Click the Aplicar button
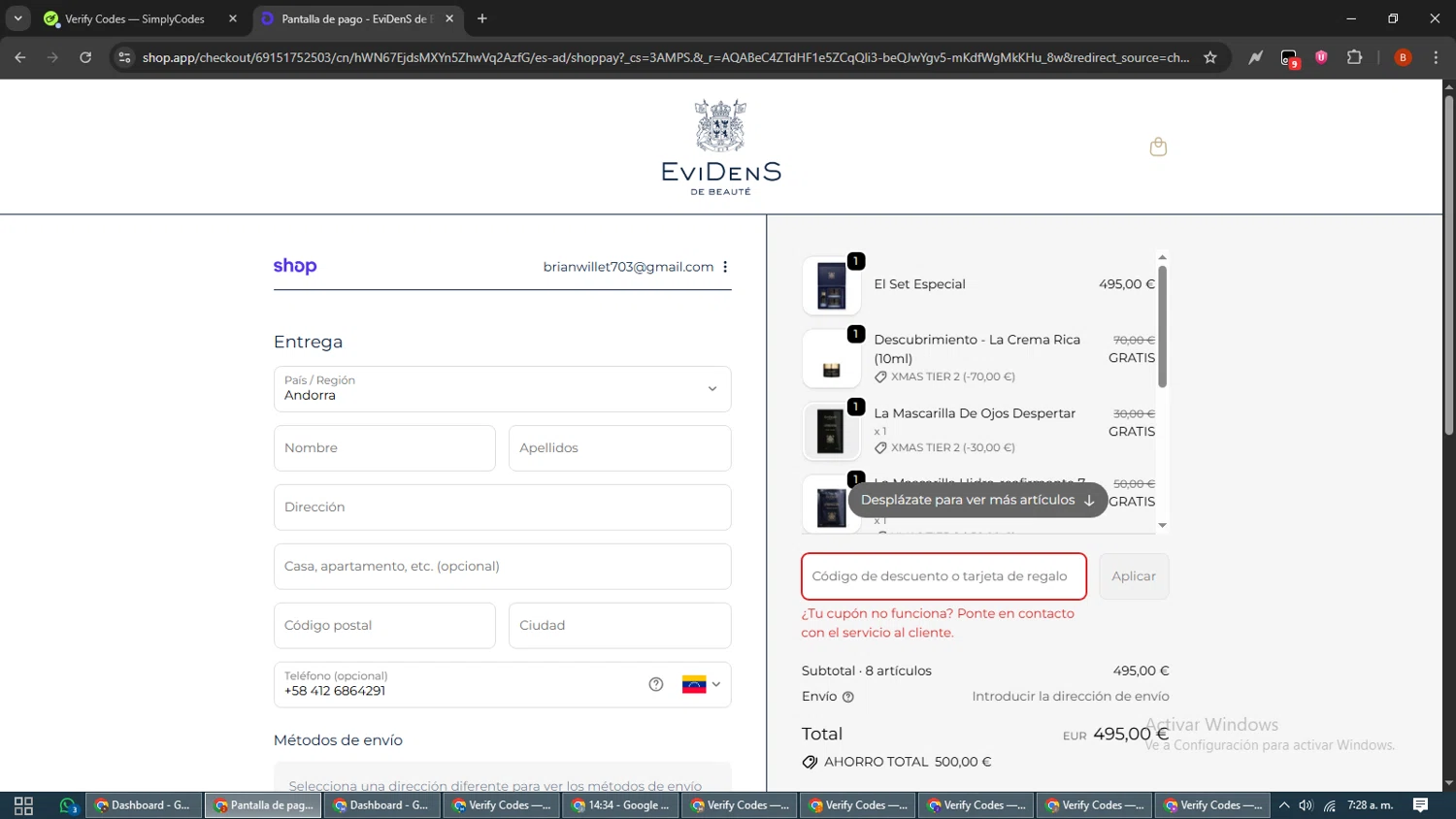The image size is (1456, 819). [x=1134, y=576]
